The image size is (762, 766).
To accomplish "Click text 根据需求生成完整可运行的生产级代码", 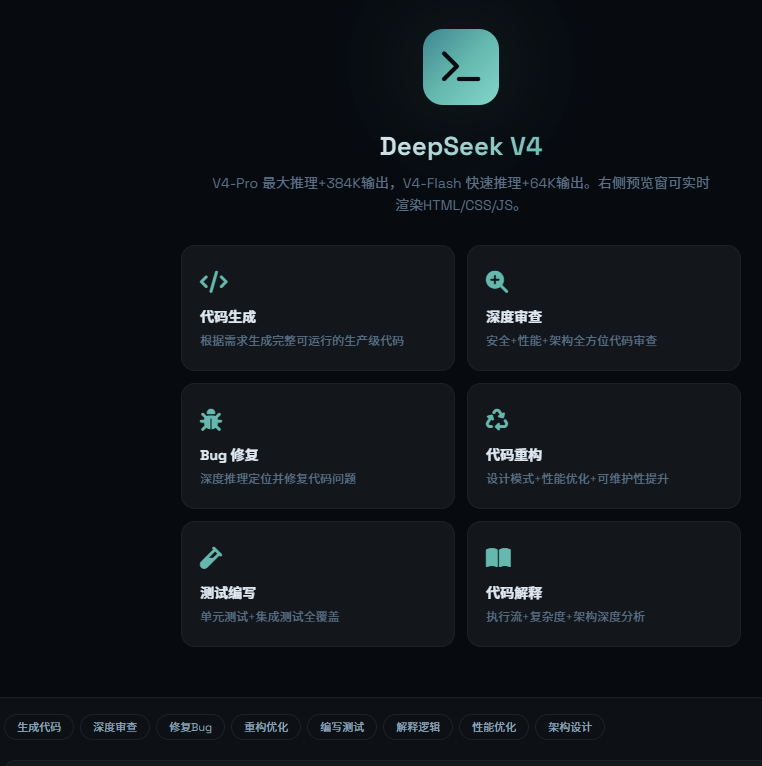I will tap(302, 340).
